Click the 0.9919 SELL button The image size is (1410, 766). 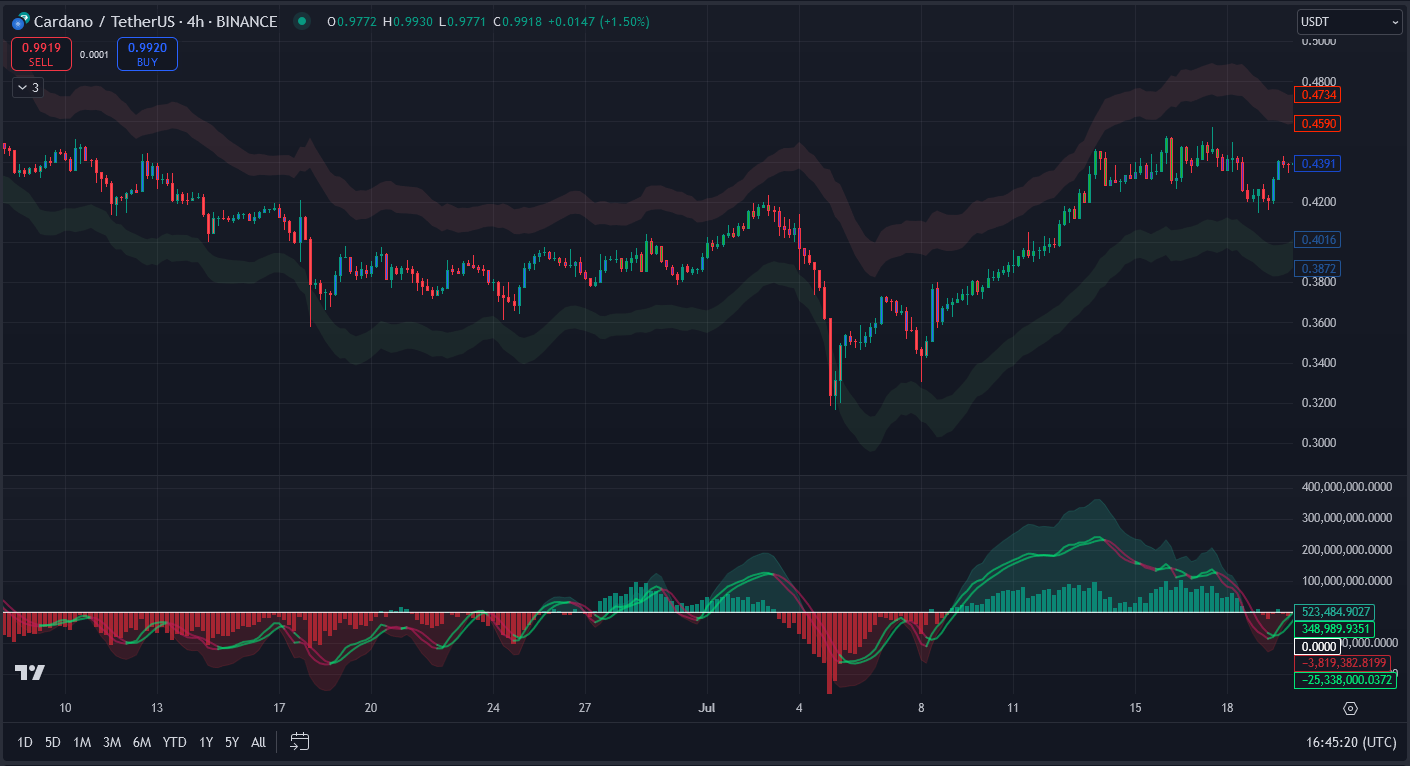(x=41, y=54)
